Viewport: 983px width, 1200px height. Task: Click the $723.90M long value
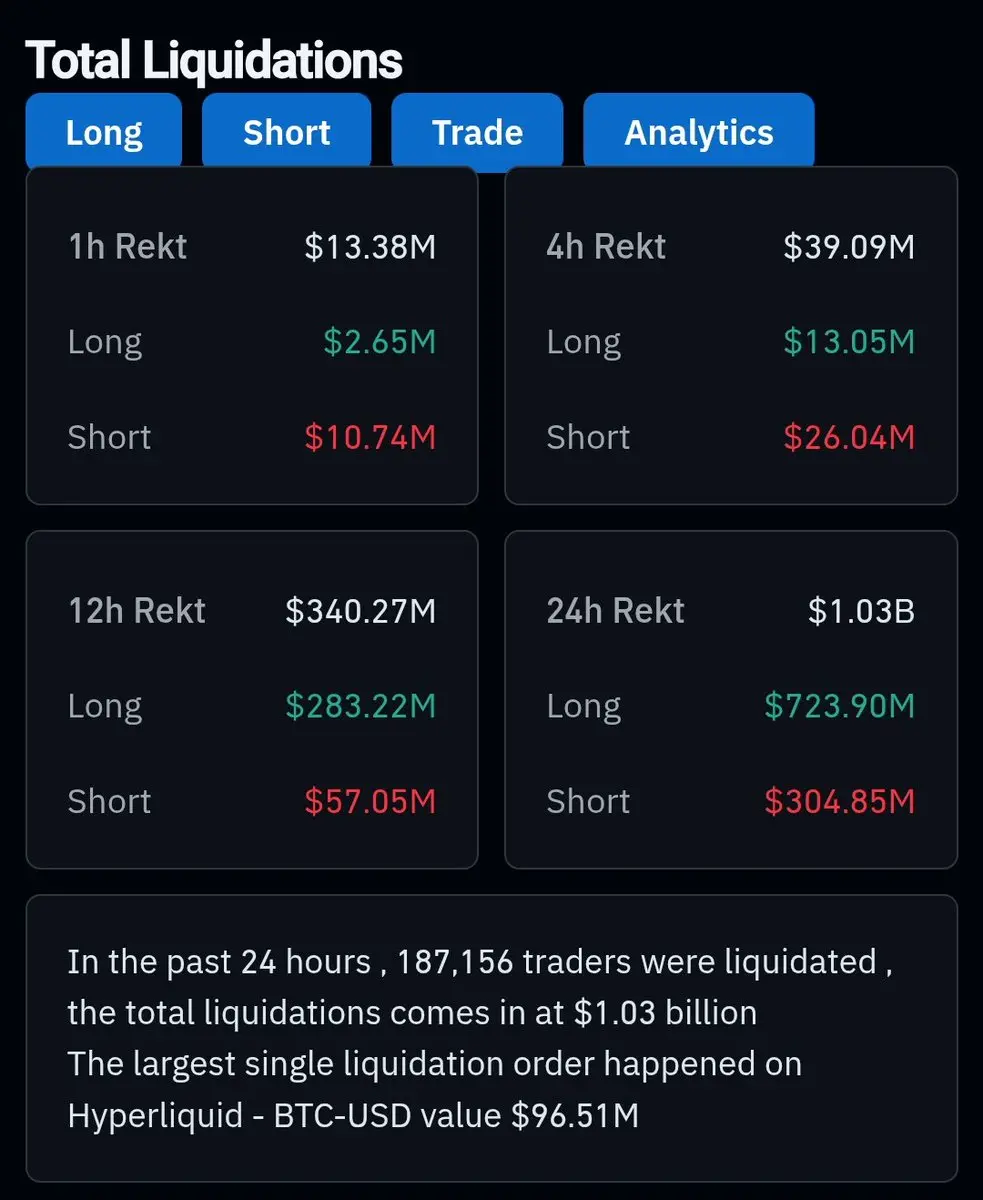click(x=840, y=706)
